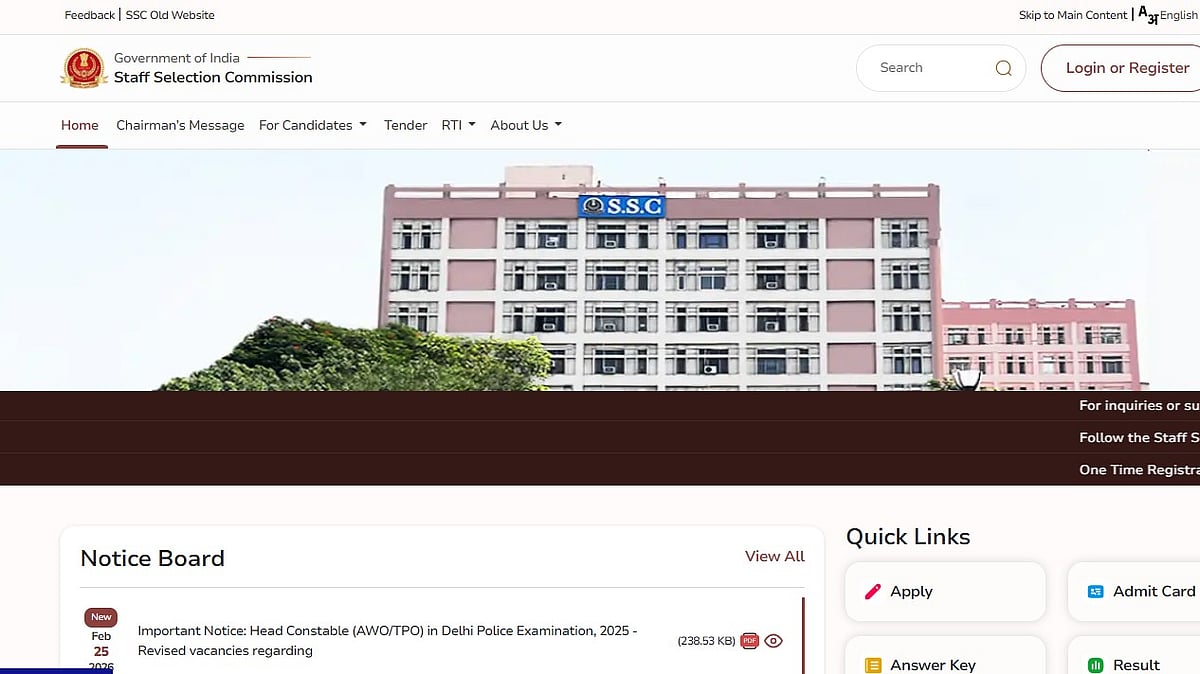The height and width of the screenshot is (674, 1200).
Task: Click the Admit Card icon
Action: (1095, 591)
